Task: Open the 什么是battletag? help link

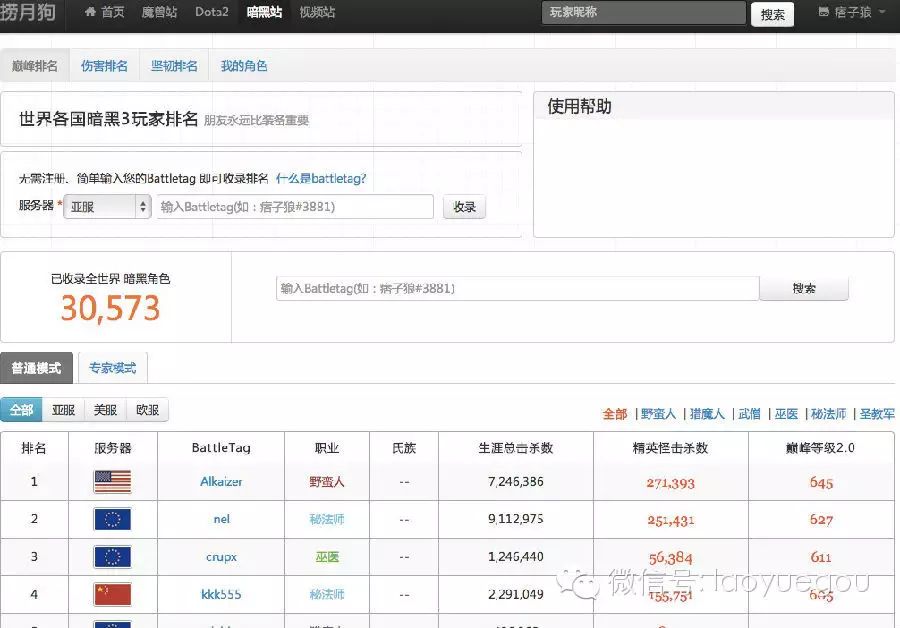Action: 321,179
